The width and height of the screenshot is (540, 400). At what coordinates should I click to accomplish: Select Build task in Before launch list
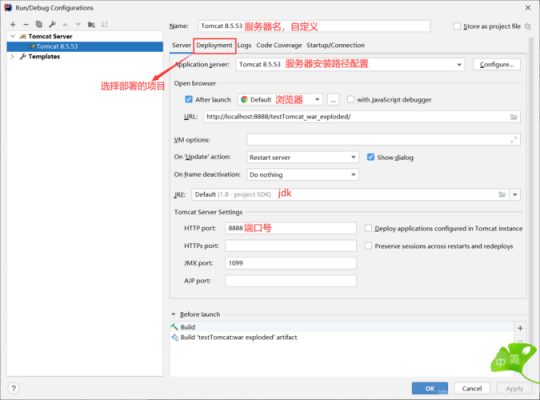pos(341,327)
